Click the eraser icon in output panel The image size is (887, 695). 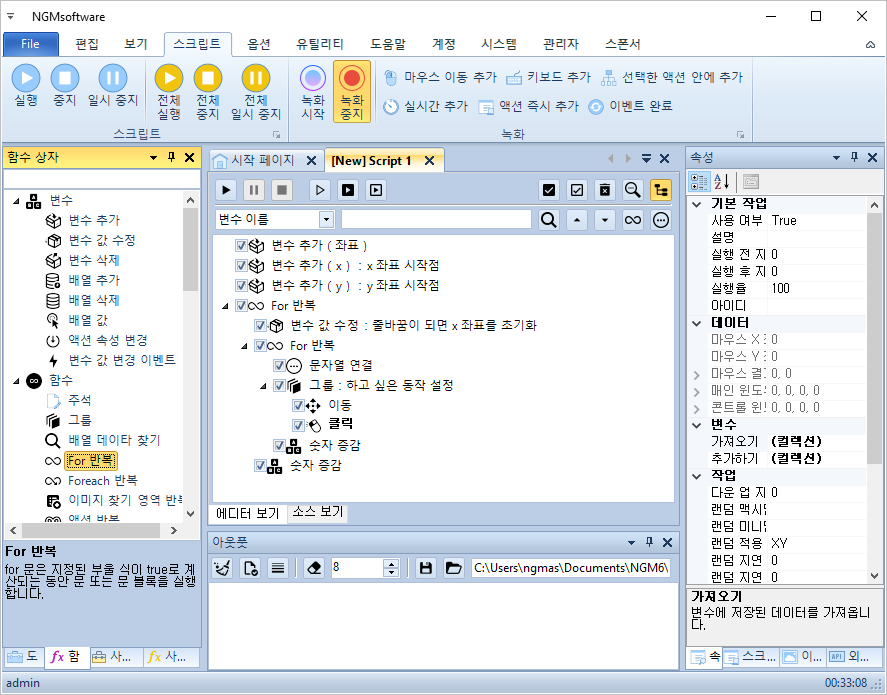click(314, 568)
